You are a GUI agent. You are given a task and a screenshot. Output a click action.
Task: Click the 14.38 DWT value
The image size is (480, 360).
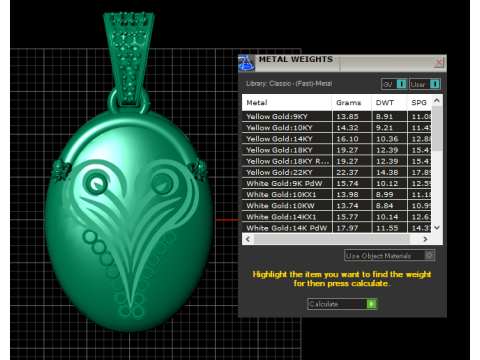(387, 172)
